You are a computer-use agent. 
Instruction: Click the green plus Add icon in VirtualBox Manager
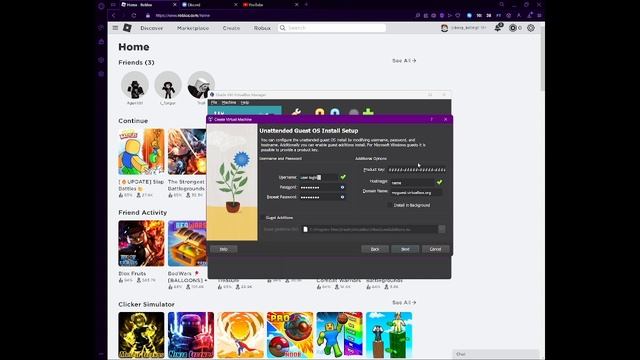coord(368,112)
